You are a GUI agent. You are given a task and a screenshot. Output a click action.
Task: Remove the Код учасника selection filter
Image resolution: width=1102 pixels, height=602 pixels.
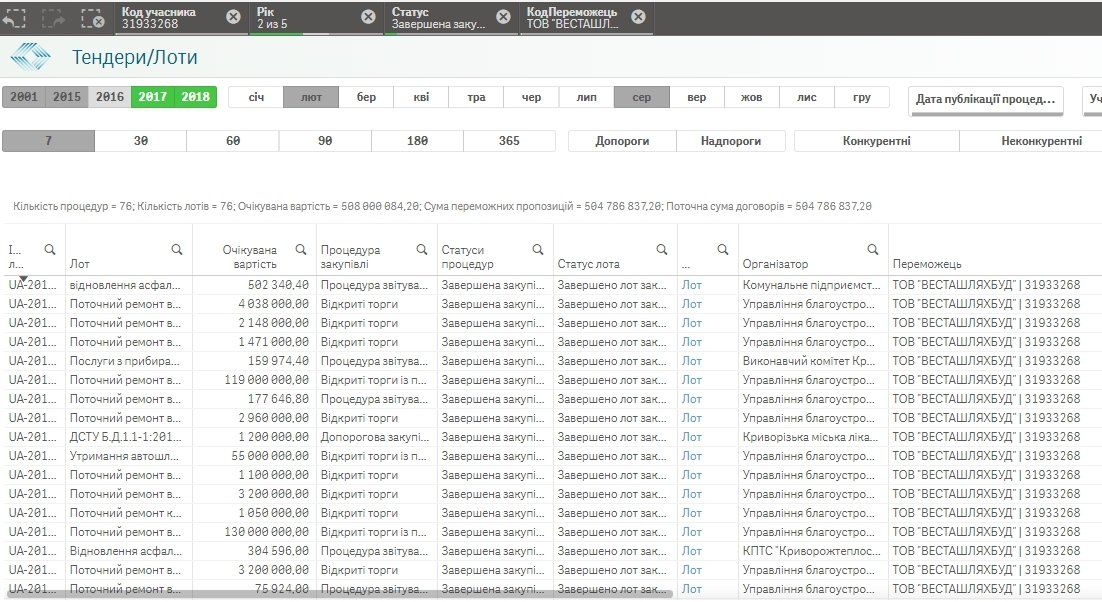(233, 17)
